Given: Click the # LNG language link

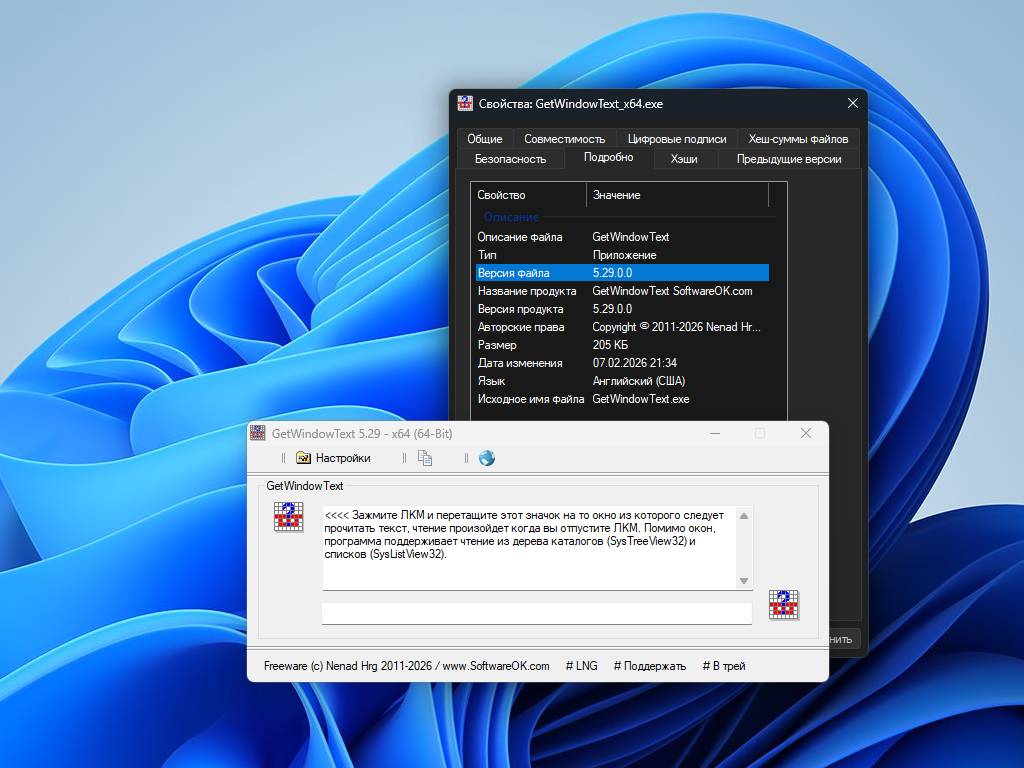Looking at the screenshot, I should tap(581, 666).
